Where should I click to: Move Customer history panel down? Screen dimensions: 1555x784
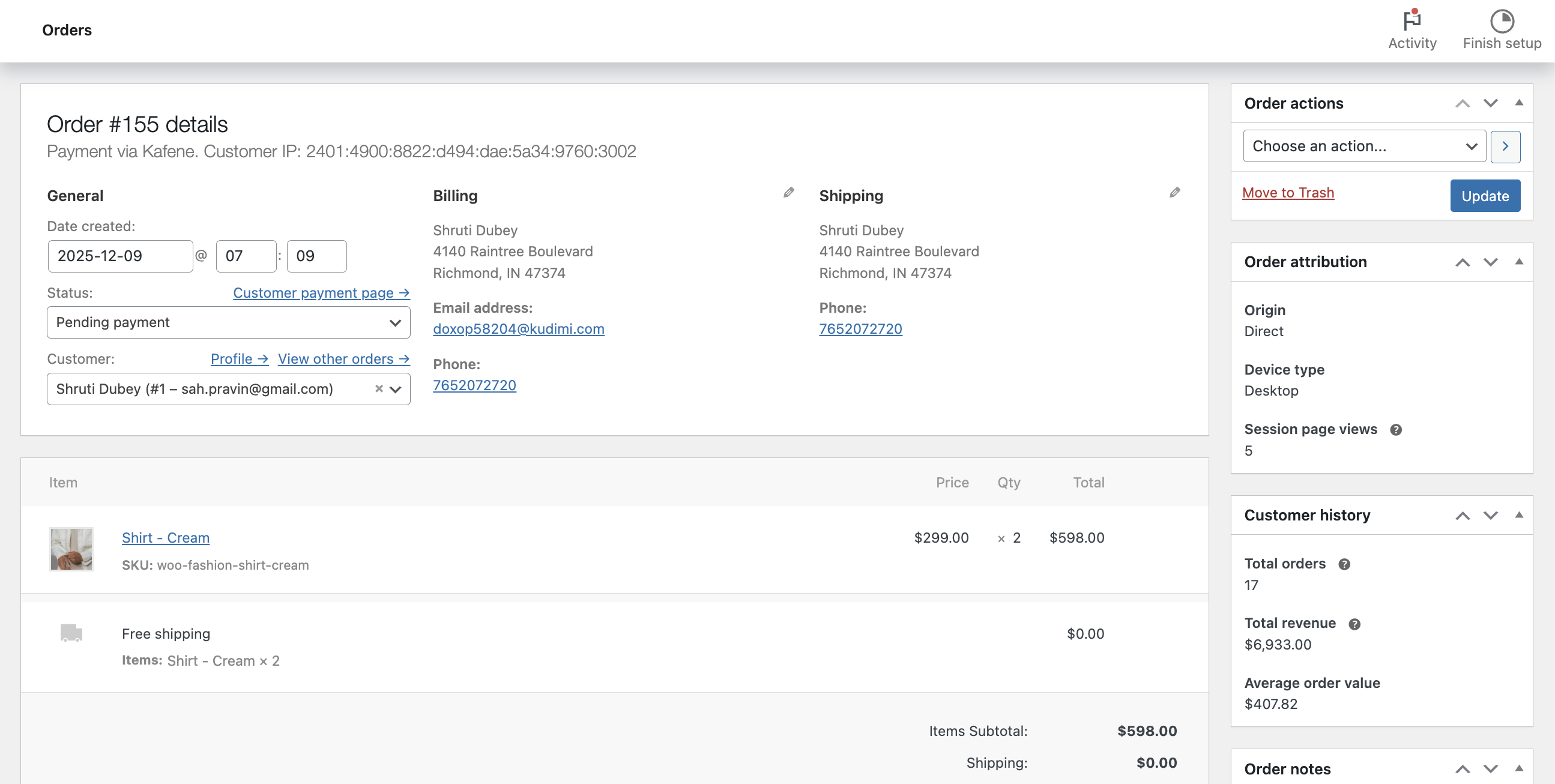pos(1490,516)
